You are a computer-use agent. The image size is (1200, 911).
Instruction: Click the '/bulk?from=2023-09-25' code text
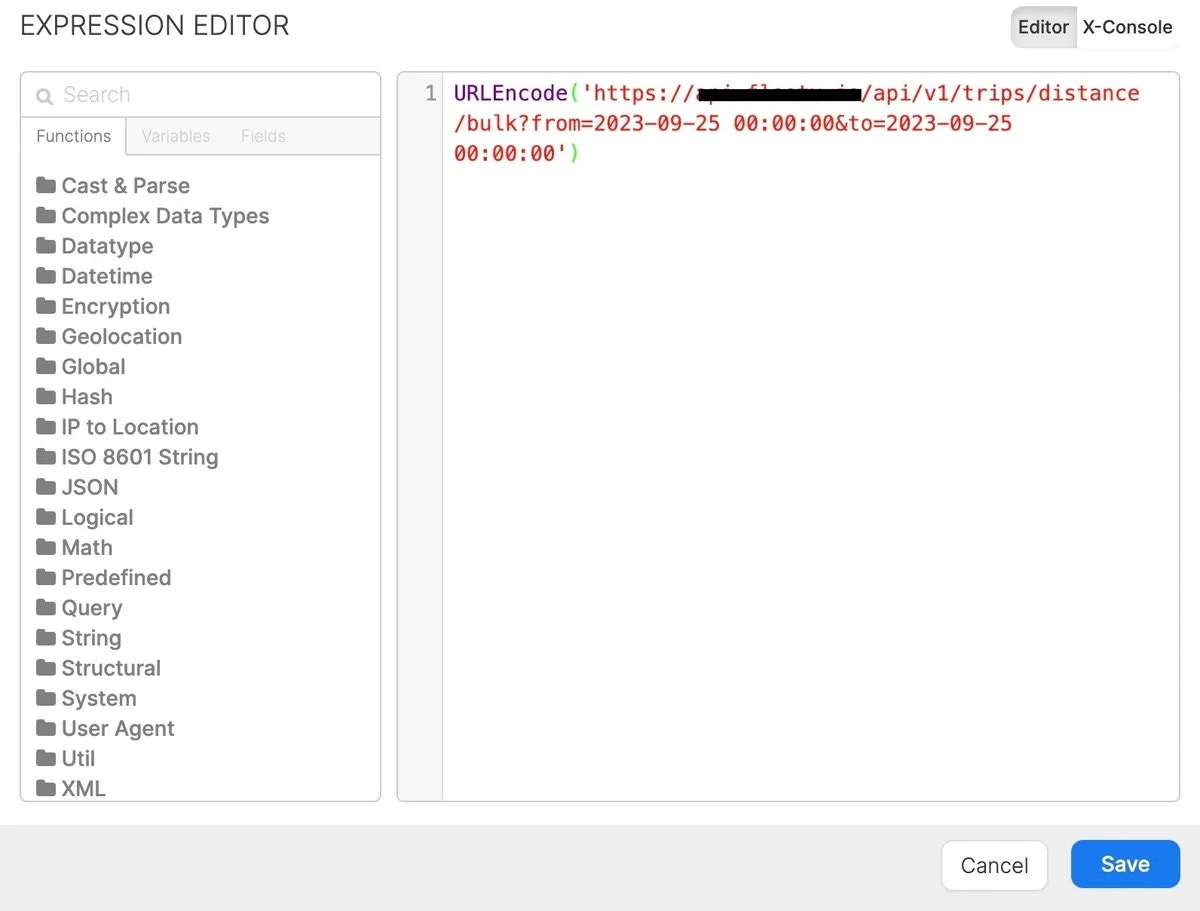click(586, 124)
